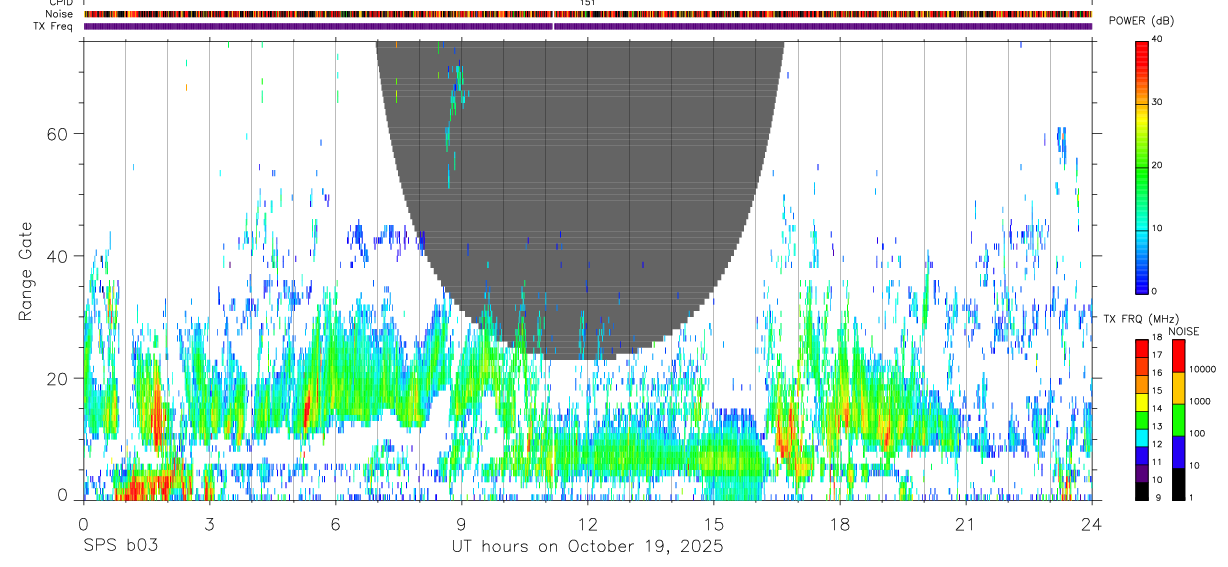This screenshot has height=567, width=1228.
Task: Click the 12 tick on the UT hours axis
Action: click(x=587, y=524)
